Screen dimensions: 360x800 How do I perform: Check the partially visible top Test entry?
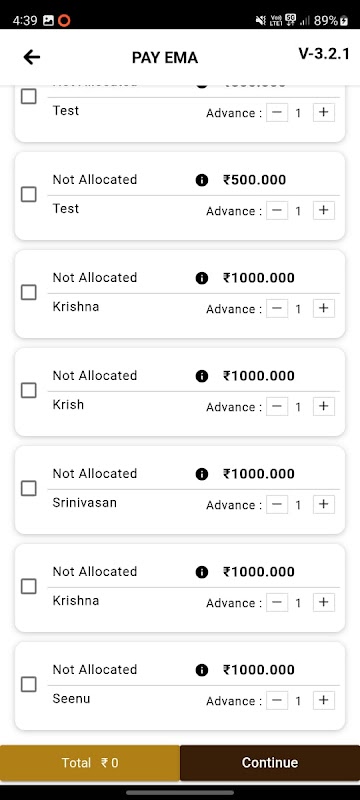29,96
